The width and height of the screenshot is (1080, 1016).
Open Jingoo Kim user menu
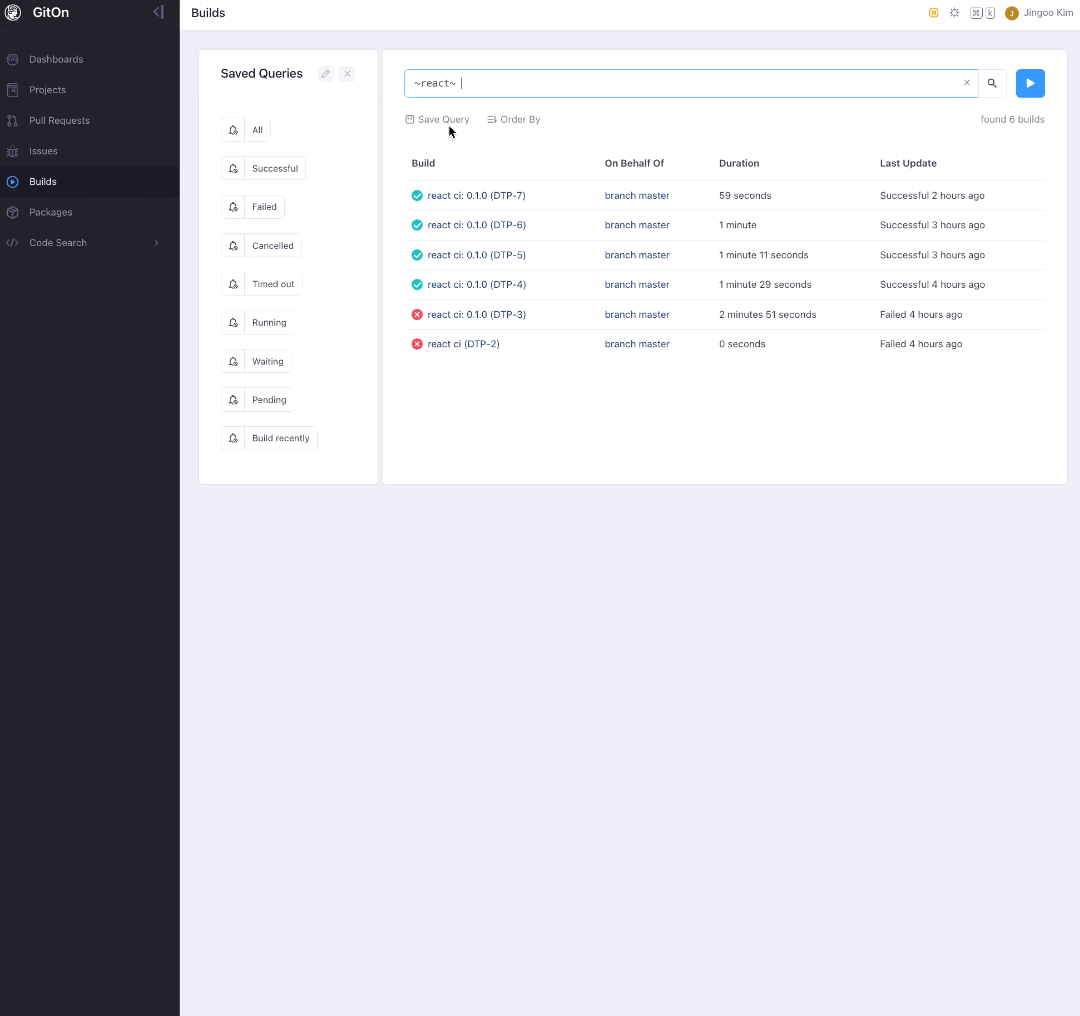(1039, 13)
